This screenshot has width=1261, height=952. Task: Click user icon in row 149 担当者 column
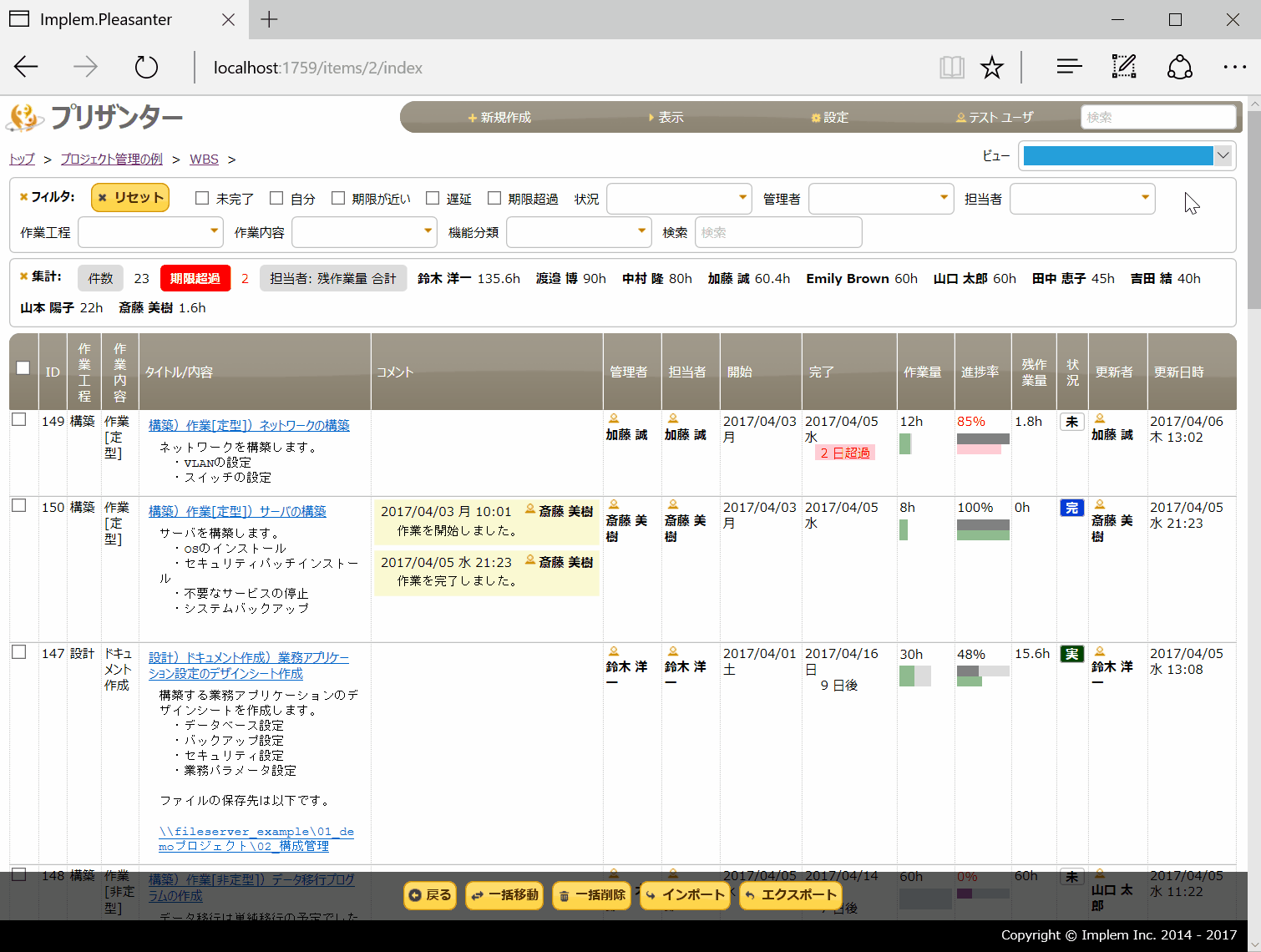tap(673, 418)
